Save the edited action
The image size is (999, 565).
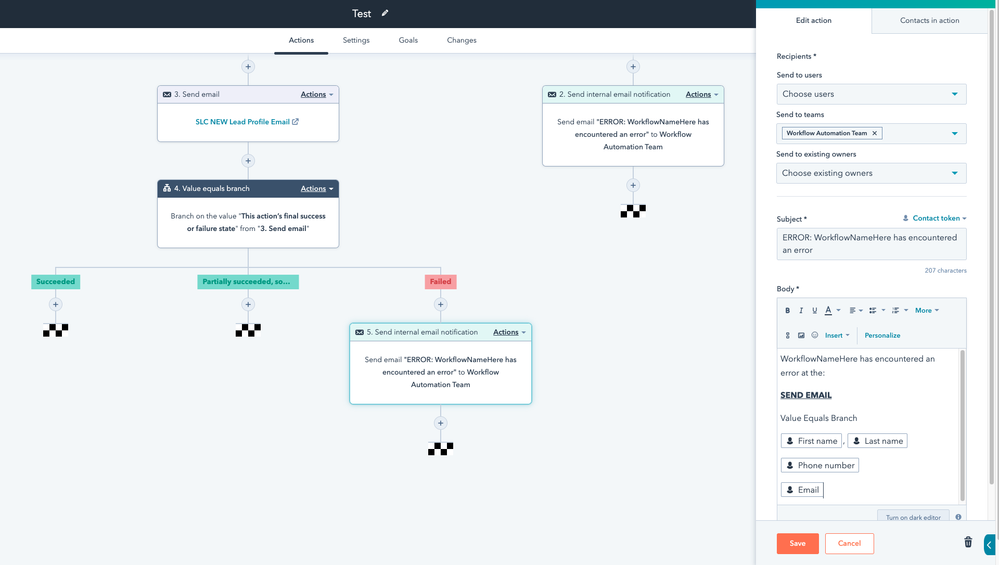(x=797, y=543)
